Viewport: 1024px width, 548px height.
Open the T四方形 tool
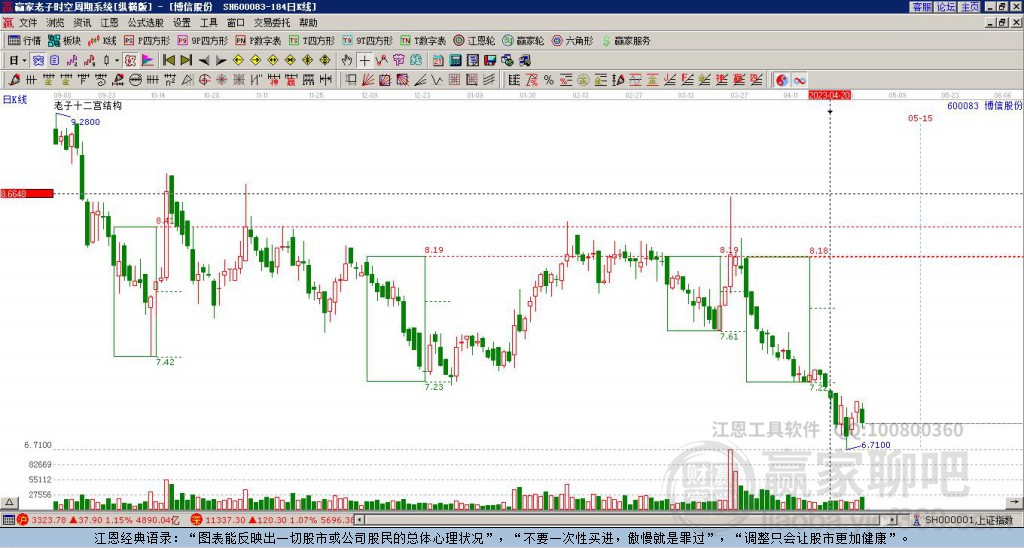[312, 40]
